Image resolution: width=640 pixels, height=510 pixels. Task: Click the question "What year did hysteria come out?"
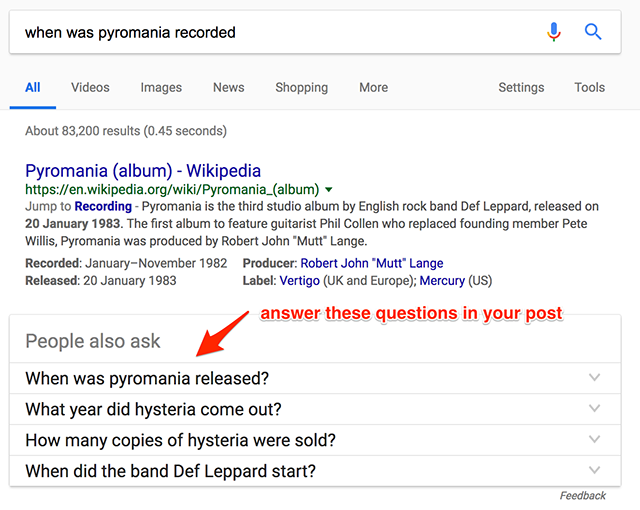click(153, 409)
